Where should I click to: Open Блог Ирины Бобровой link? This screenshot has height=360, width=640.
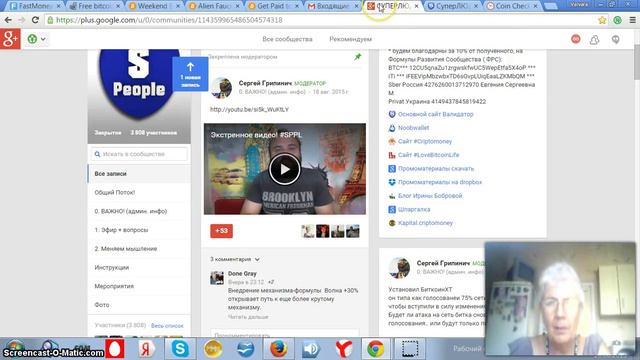coord(430,196)
